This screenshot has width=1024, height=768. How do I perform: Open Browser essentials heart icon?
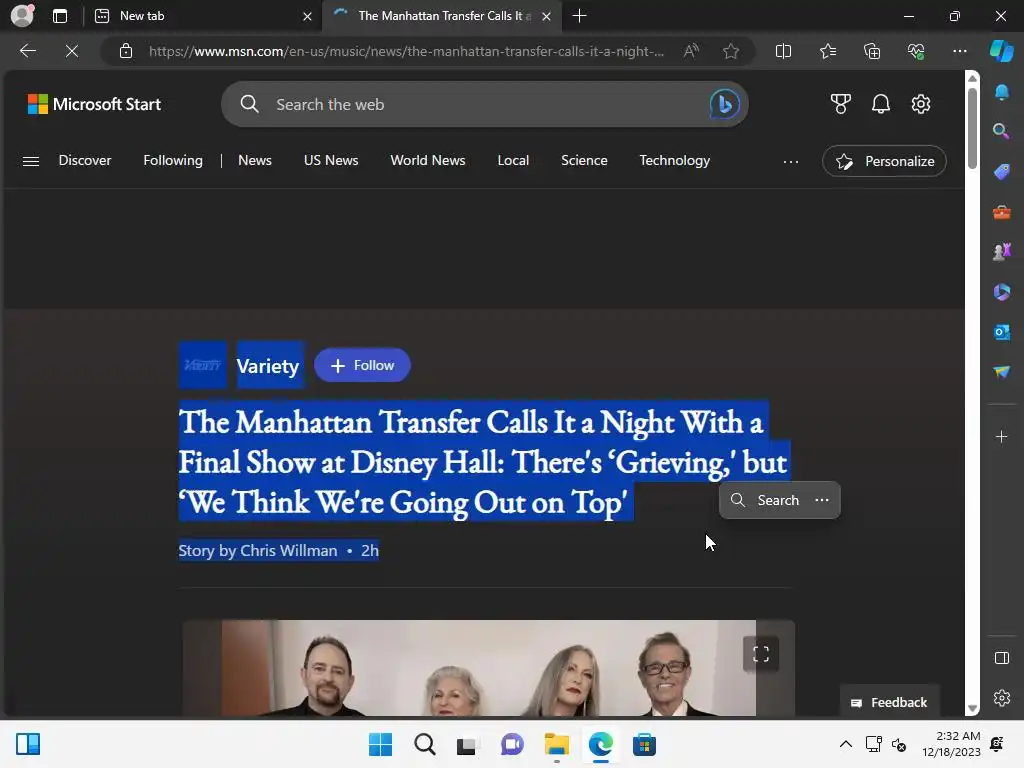coord(916,51)
